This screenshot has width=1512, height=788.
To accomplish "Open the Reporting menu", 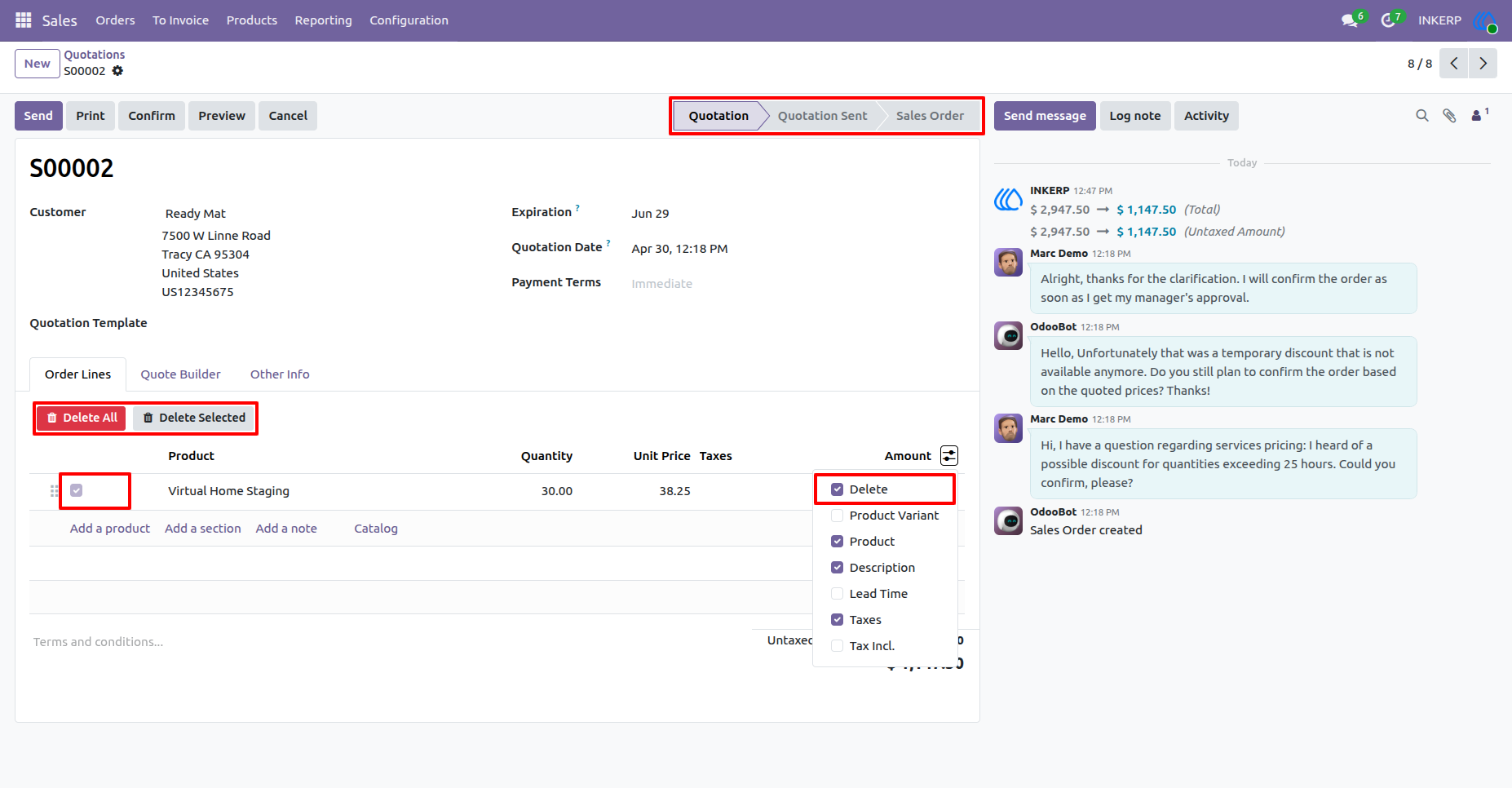I will pyautogui.click(x=323, y=20).
